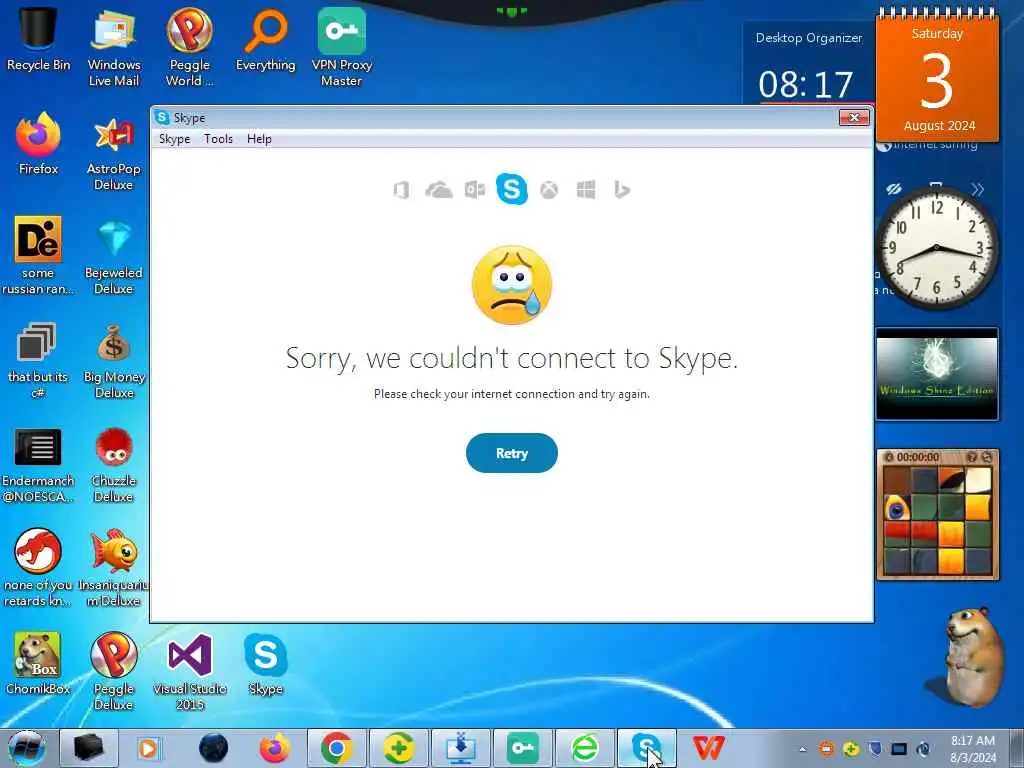This screenshot has height=768, width=1024.
Task: Click the puzzle gadget timer clock icon
Action: (889, 457)
